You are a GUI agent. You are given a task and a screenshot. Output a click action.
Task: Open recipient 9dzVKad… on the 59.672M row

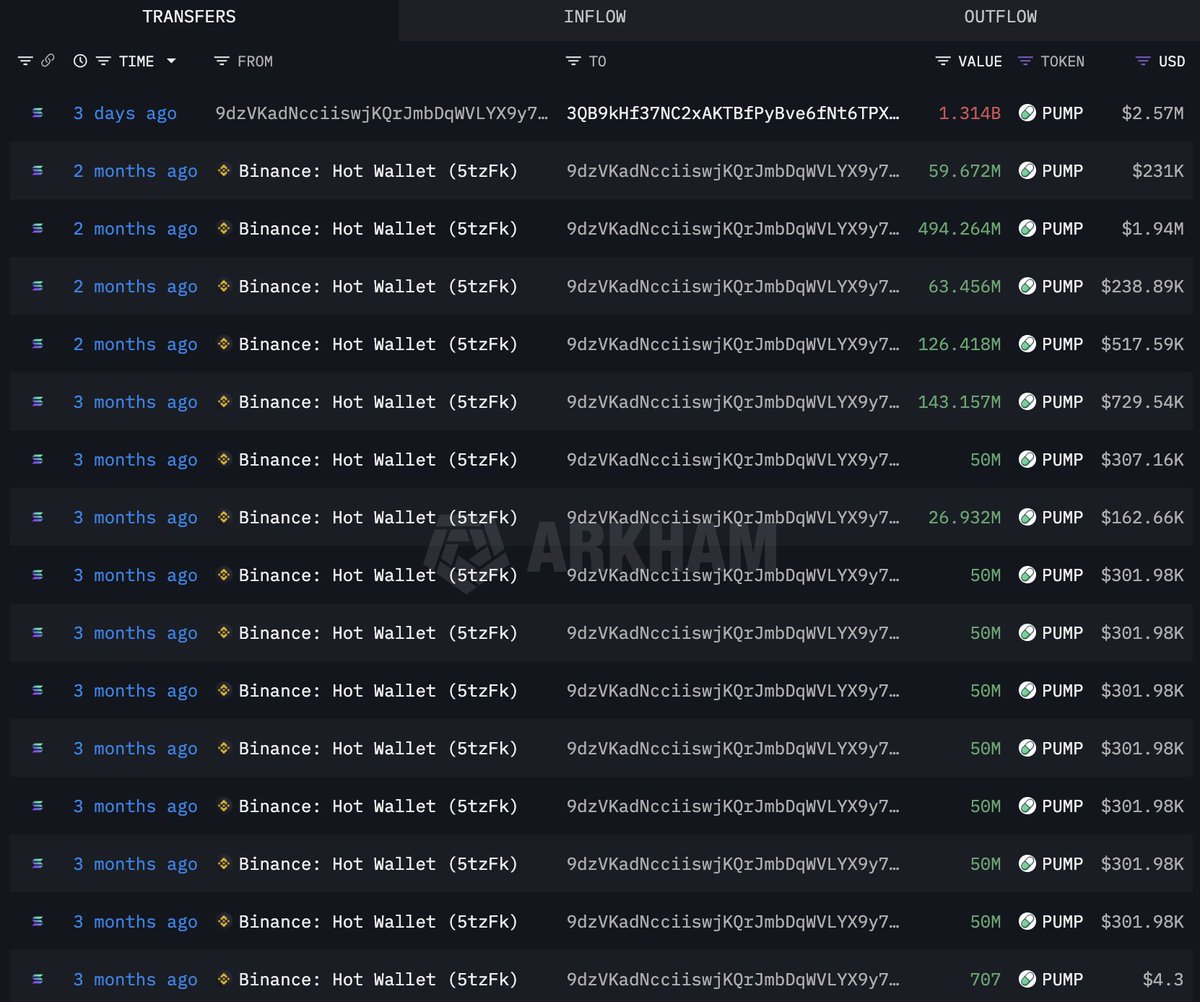click(733, 171)
